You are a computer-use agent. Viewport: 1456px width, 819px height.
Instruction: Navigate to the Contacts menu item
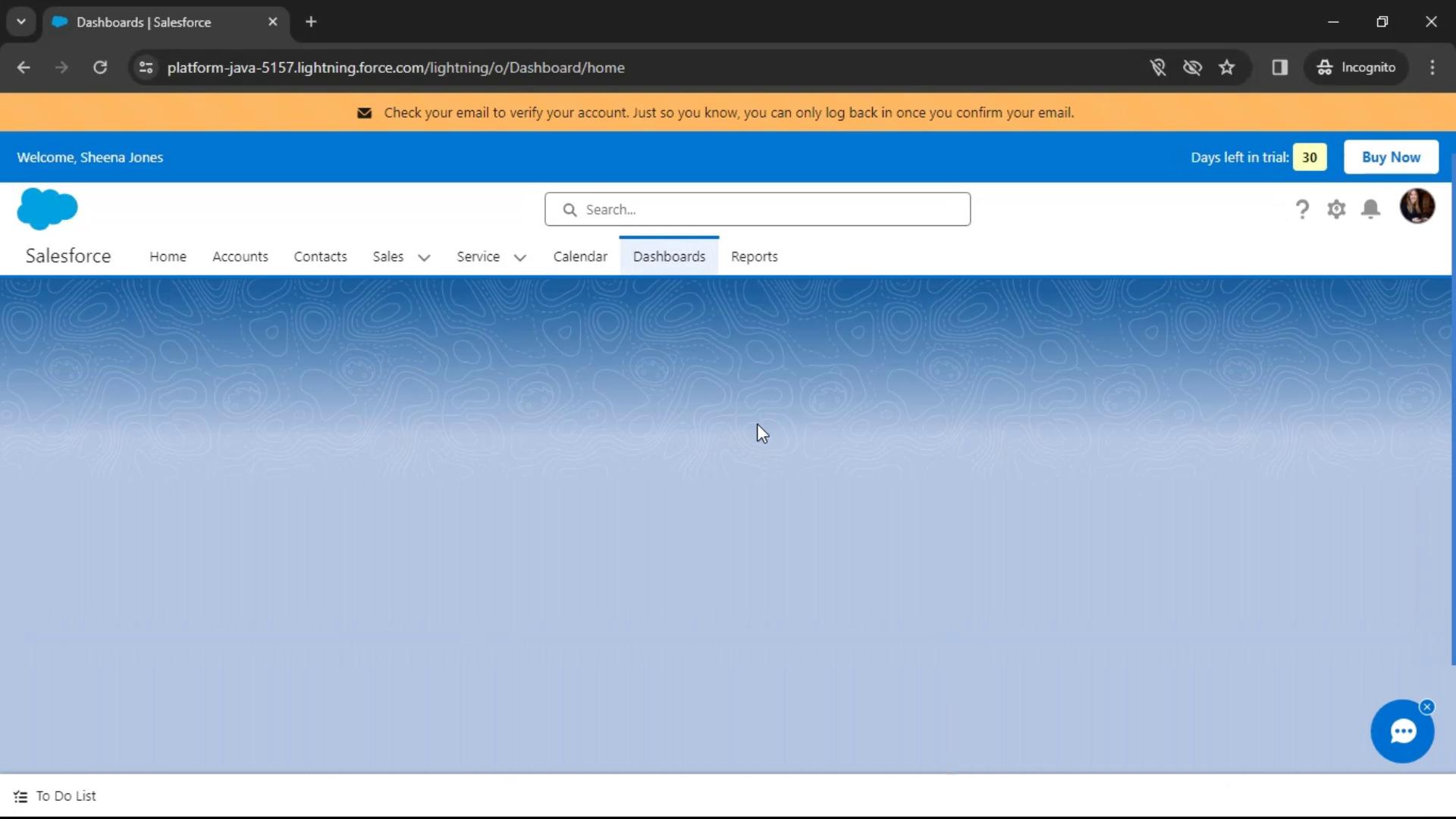320,256
